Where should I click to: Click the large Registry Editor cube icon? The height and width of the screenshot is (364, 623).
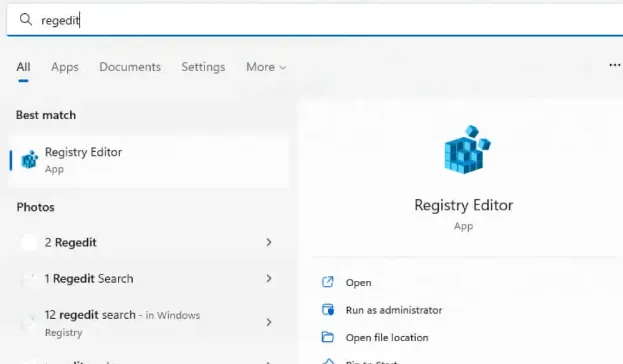pos(467,149)
